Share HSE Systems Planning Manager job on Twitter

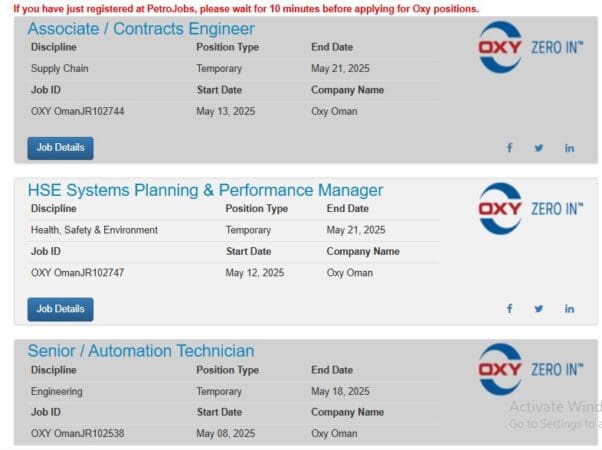coord(539,309)
